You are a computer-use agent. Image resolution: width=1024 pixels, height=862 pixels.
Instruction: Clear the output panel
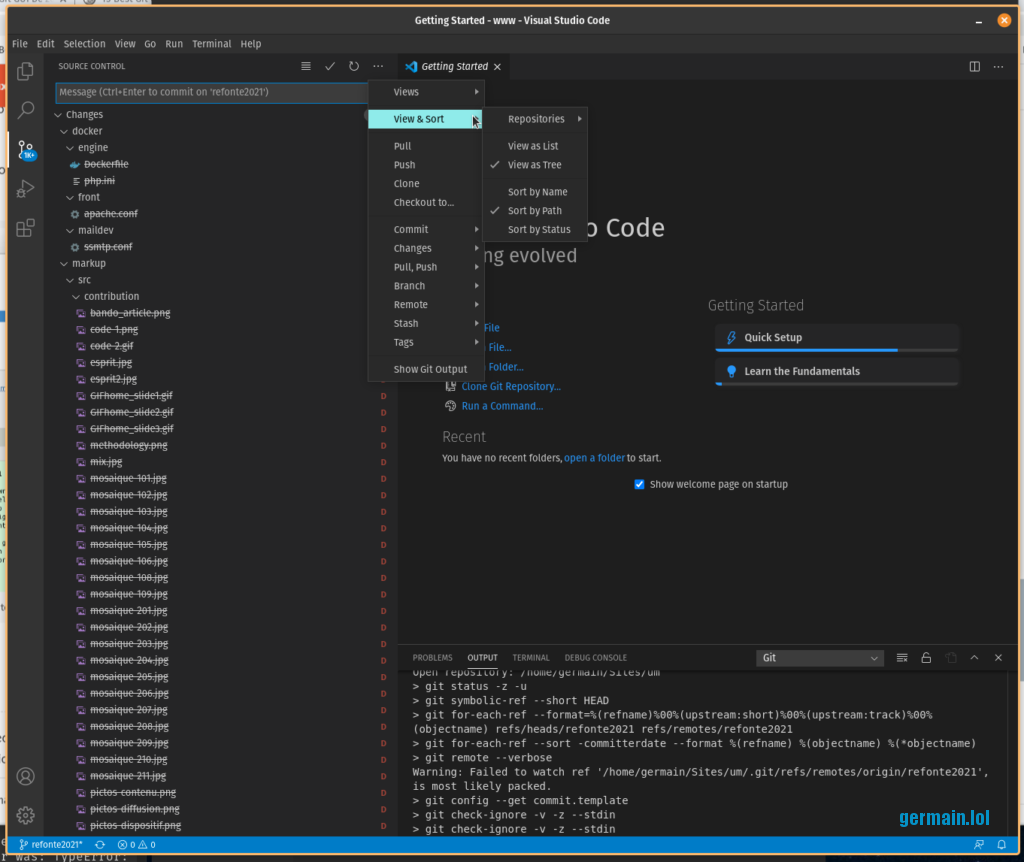[902, 658]
